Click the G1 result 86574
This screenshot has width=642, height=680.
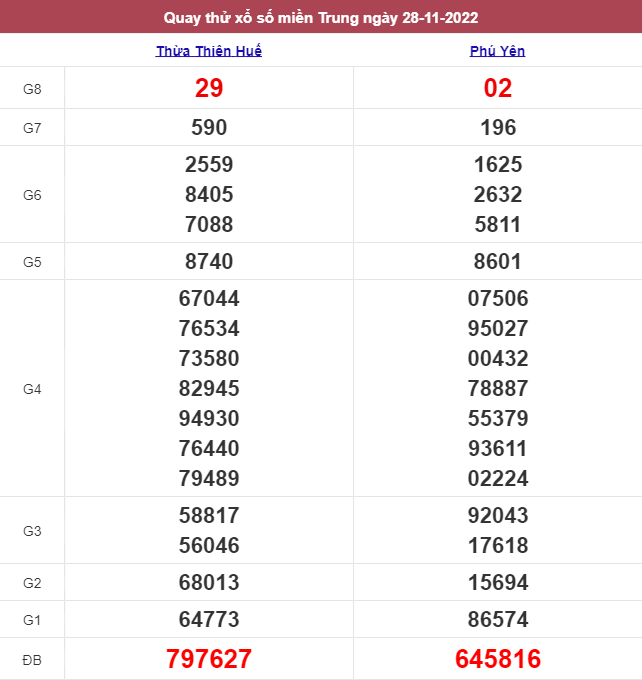coord(498,619)
